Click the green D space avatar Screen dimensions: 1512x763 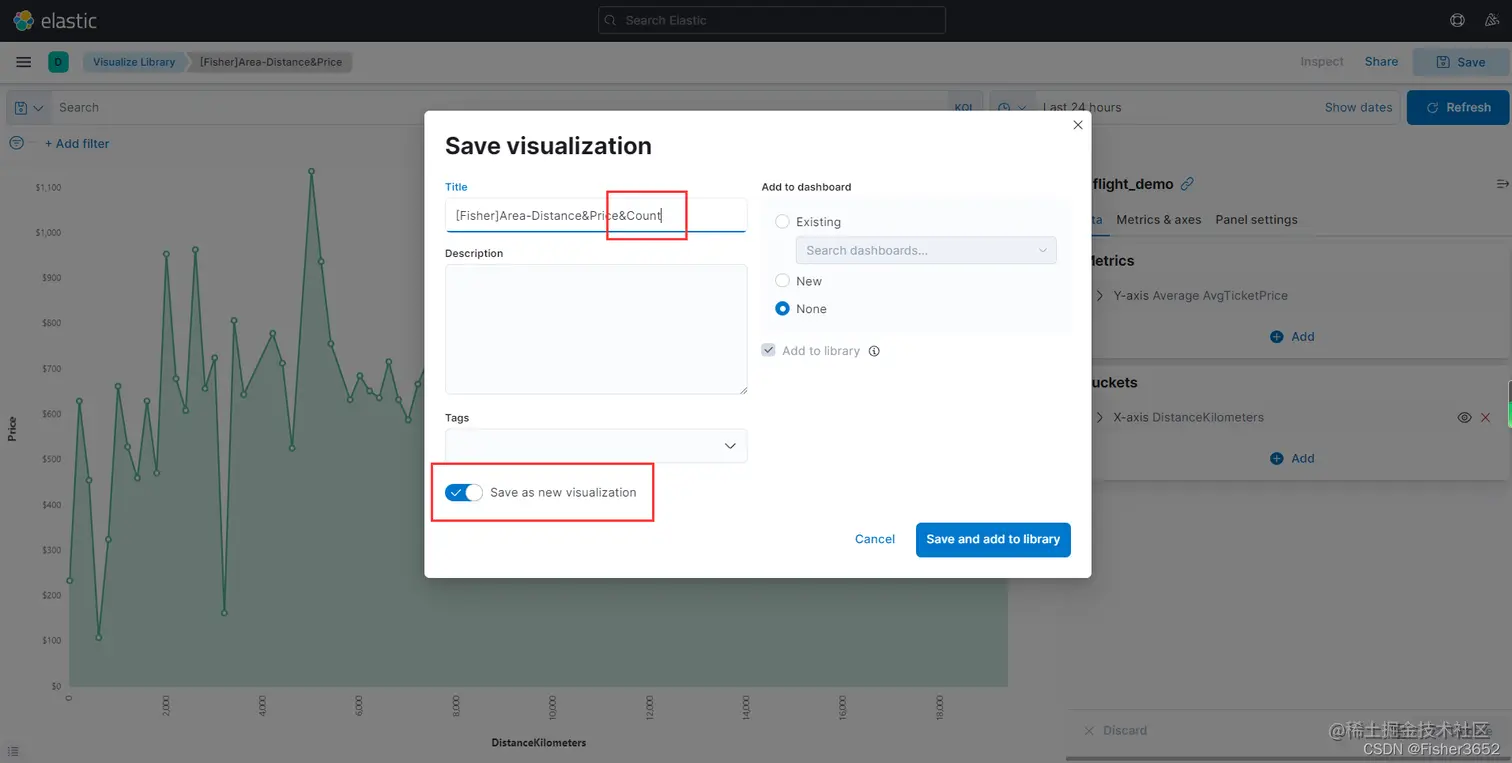tap(58, 62)
